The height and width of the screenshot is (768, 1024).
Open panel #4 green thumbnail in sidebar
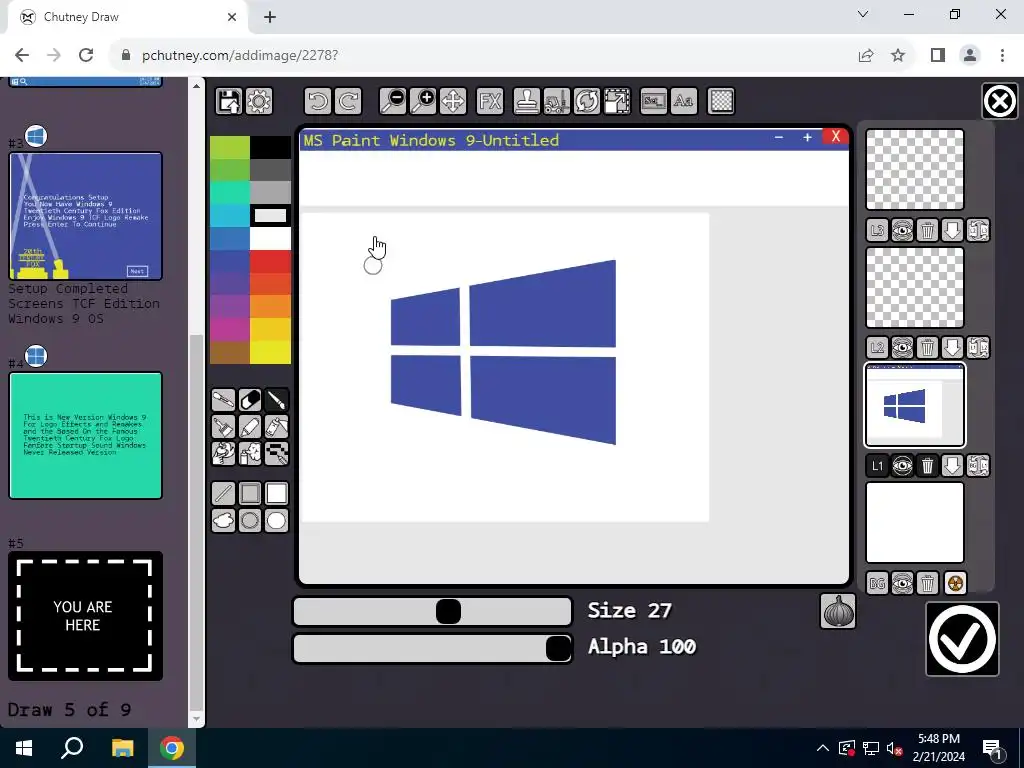pos(86,436)
